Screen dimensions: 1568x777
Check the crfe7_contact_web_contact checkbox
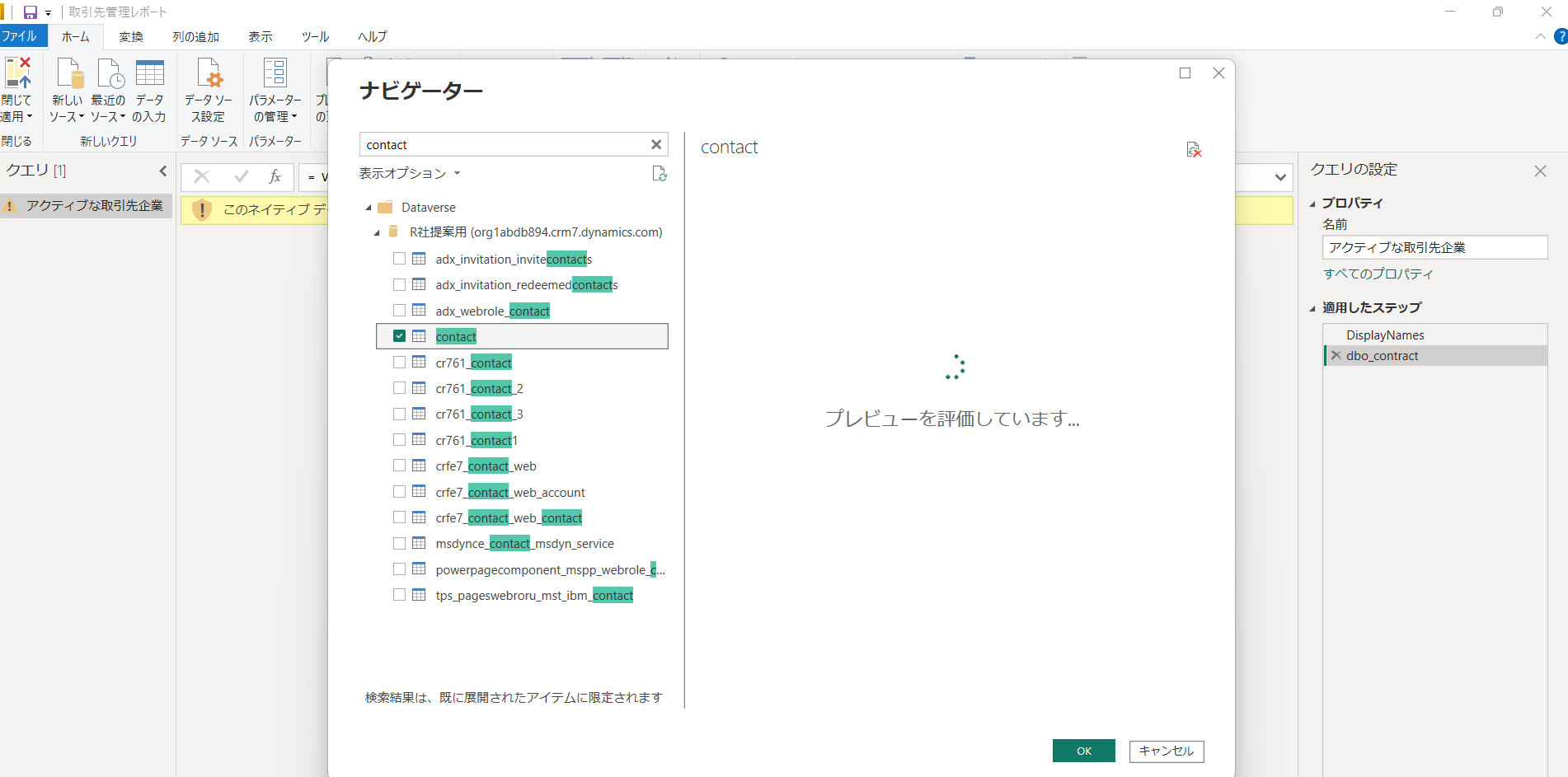pos(399,517)
